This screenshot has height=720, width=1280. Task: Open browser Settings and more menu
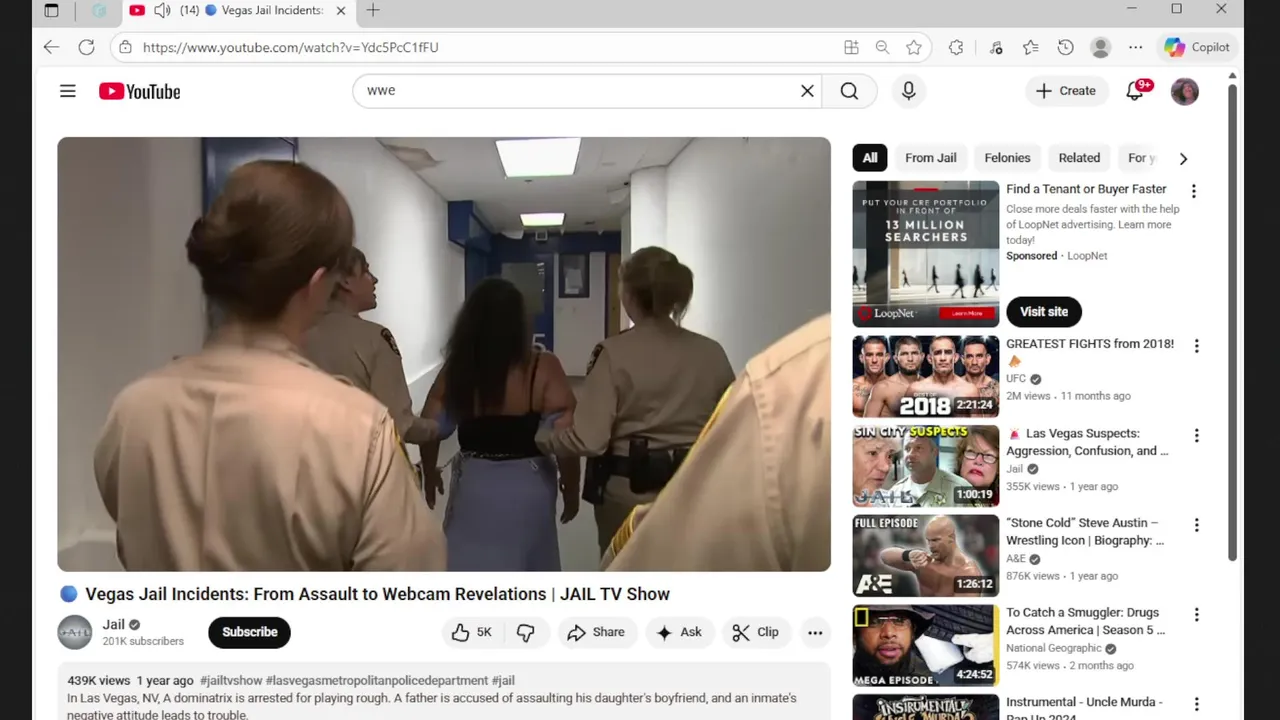[1136, 47]
